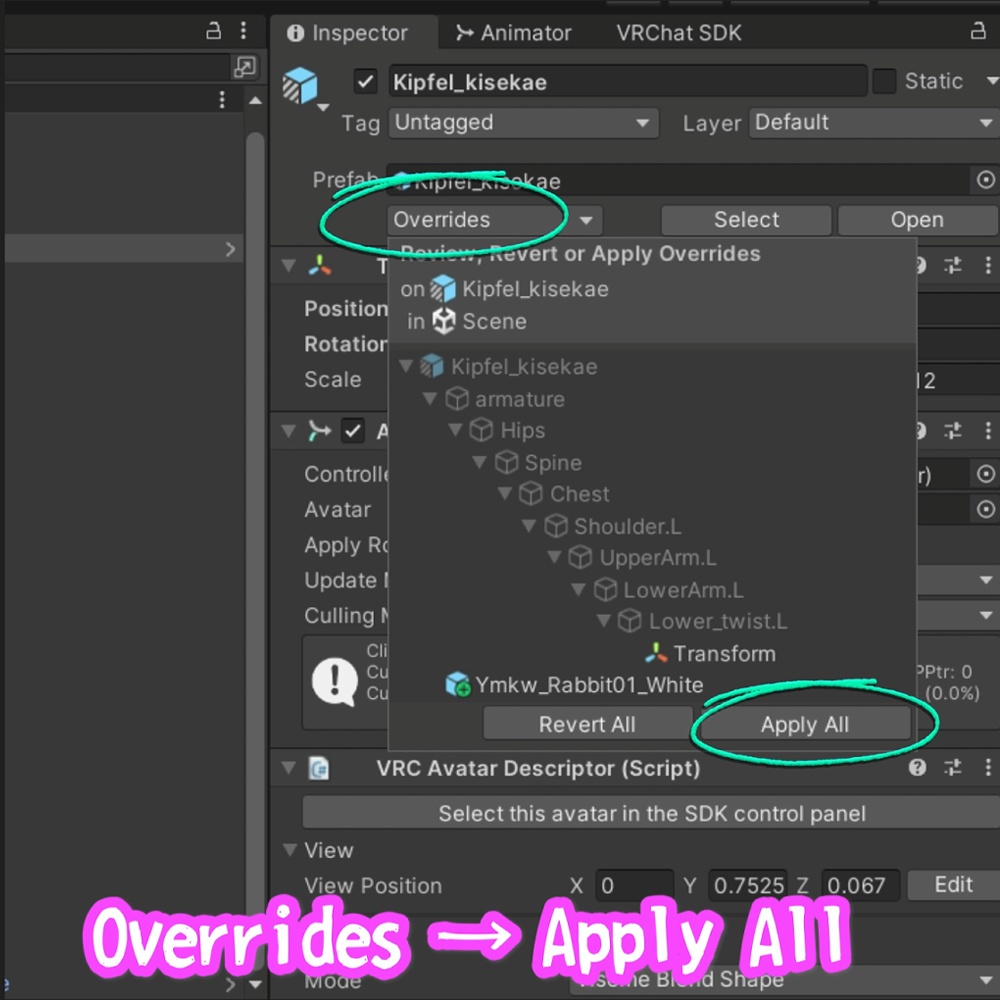Open the Animator tab
The width and height of the screenshot is (1000, 1000).
pos(513,33)
